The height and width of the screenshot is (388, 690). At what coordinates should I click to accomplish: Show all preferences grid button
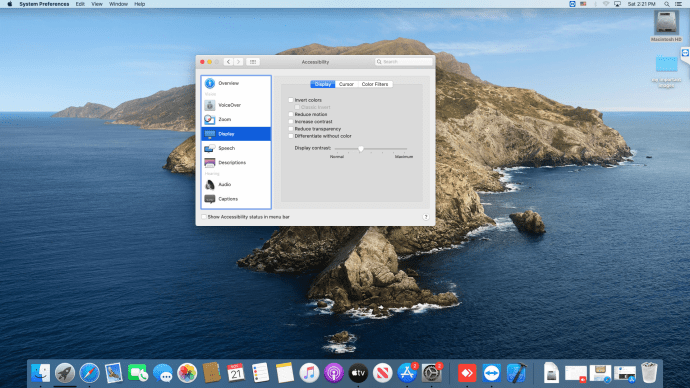tap(253, 62)
